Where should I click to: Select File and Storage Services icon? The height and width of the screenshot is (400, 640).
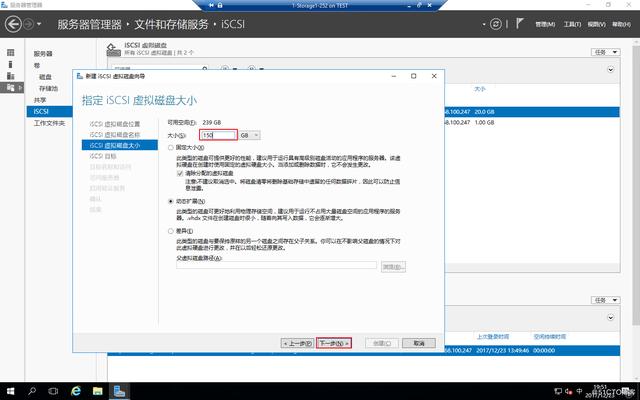(11, 87)
